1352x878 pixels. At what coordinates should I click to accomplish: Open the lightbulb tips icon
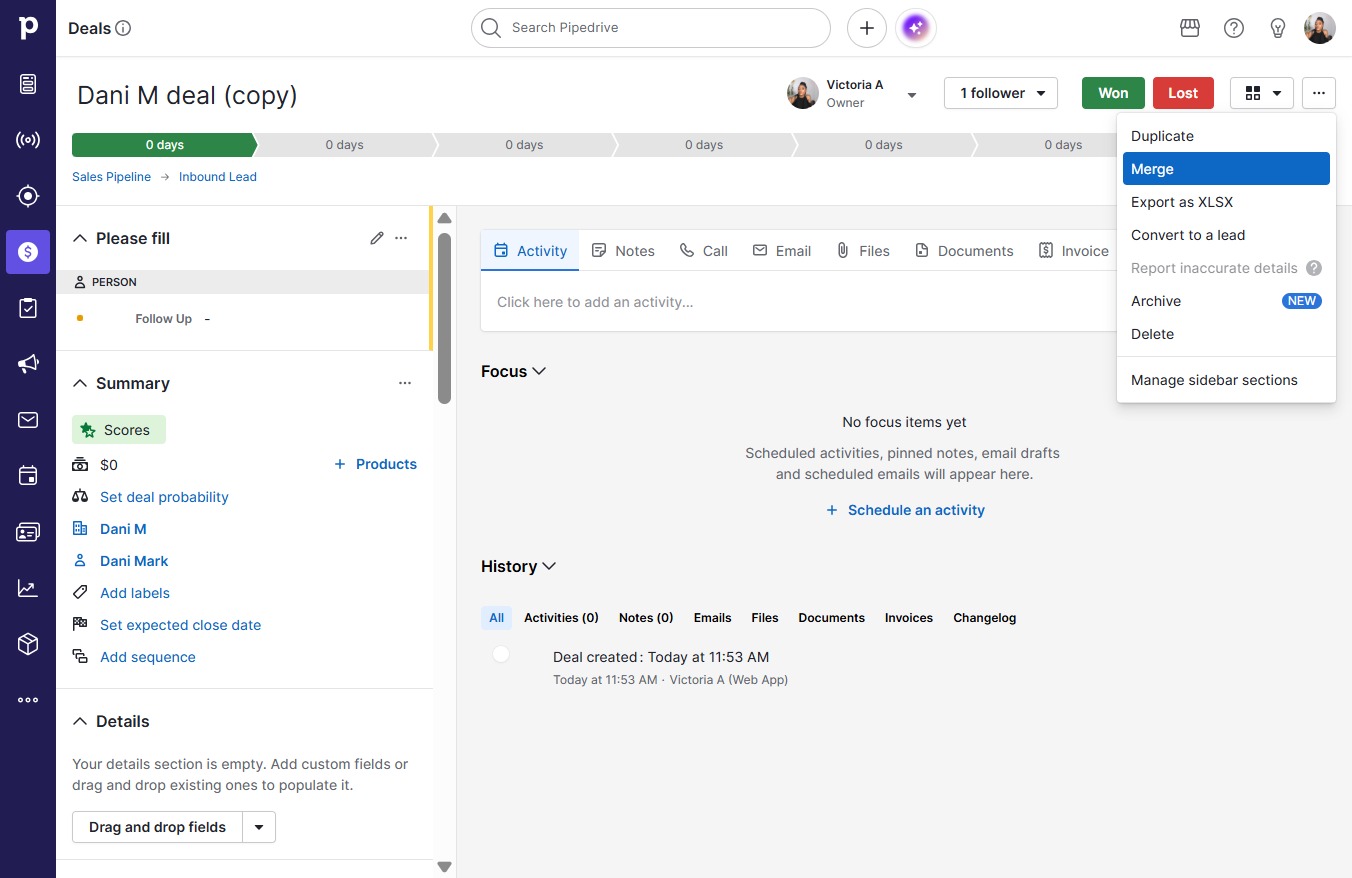(1278, 28)
